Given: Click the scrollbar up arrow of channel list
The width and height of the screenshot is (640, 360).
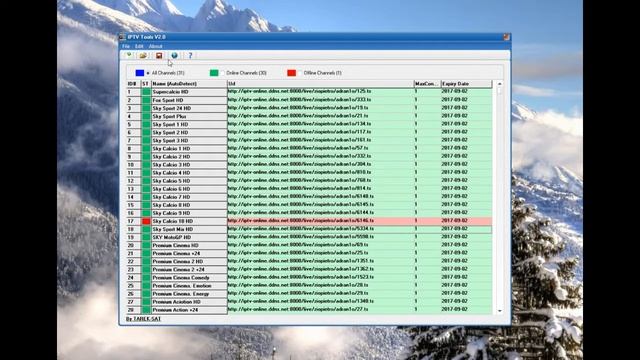Looking at the screenshot, I should (500, 84).
